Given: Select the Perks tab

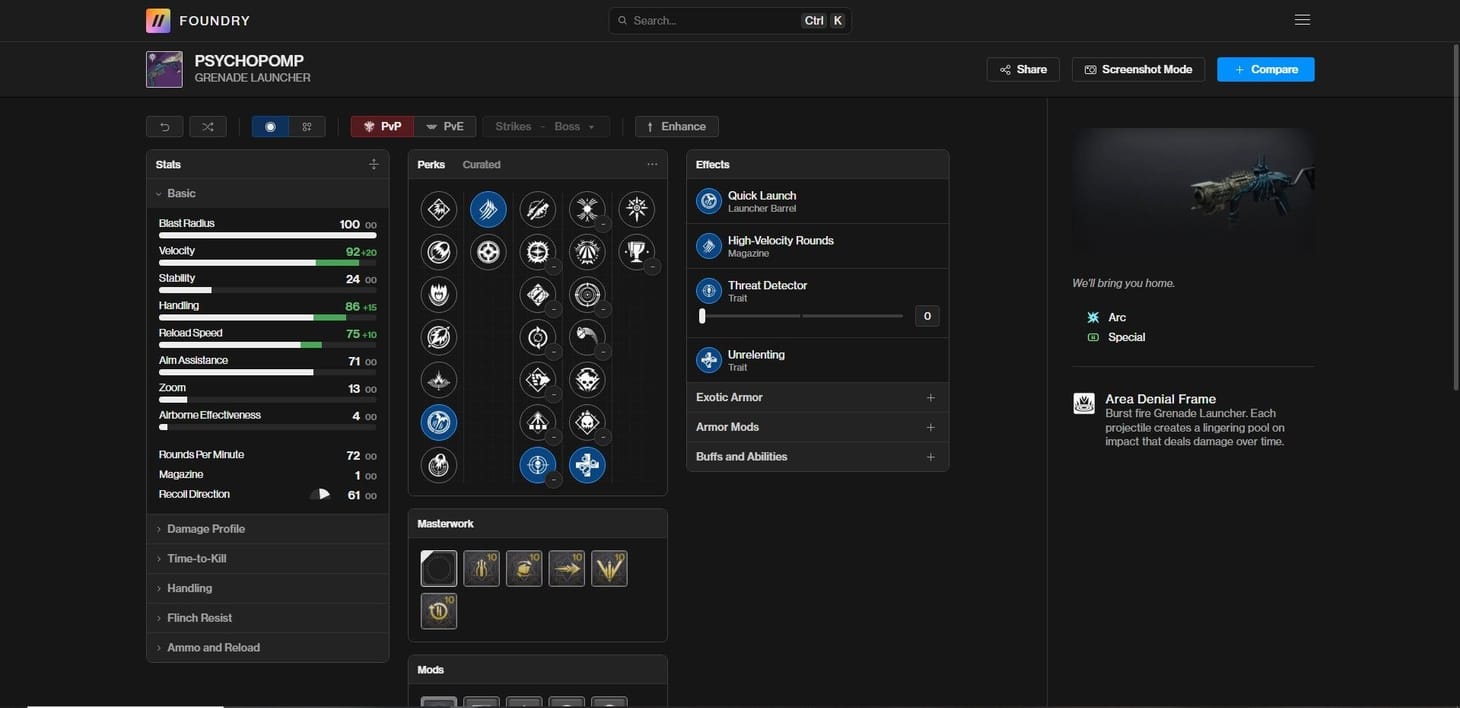Looking at the screenshot, I should (431, 164).
